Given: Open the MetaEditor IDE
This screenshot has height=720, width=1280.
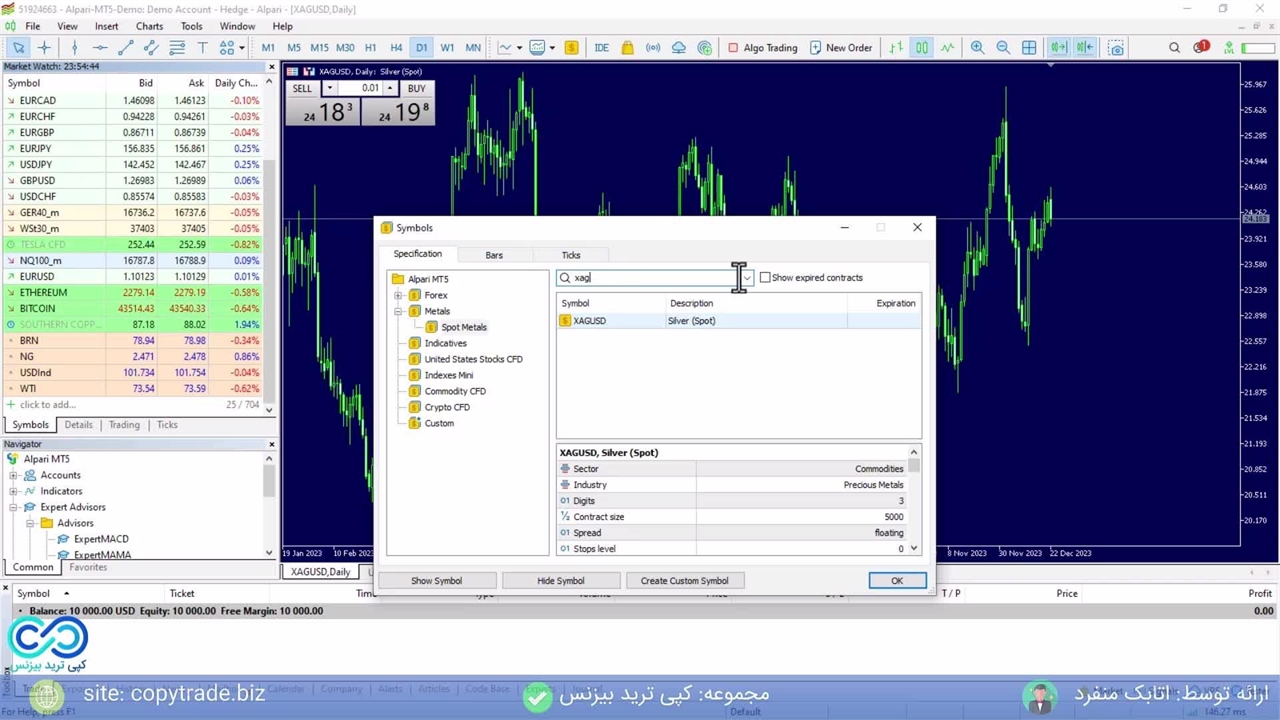Looking at the screenshot, I should click(601, 47).
